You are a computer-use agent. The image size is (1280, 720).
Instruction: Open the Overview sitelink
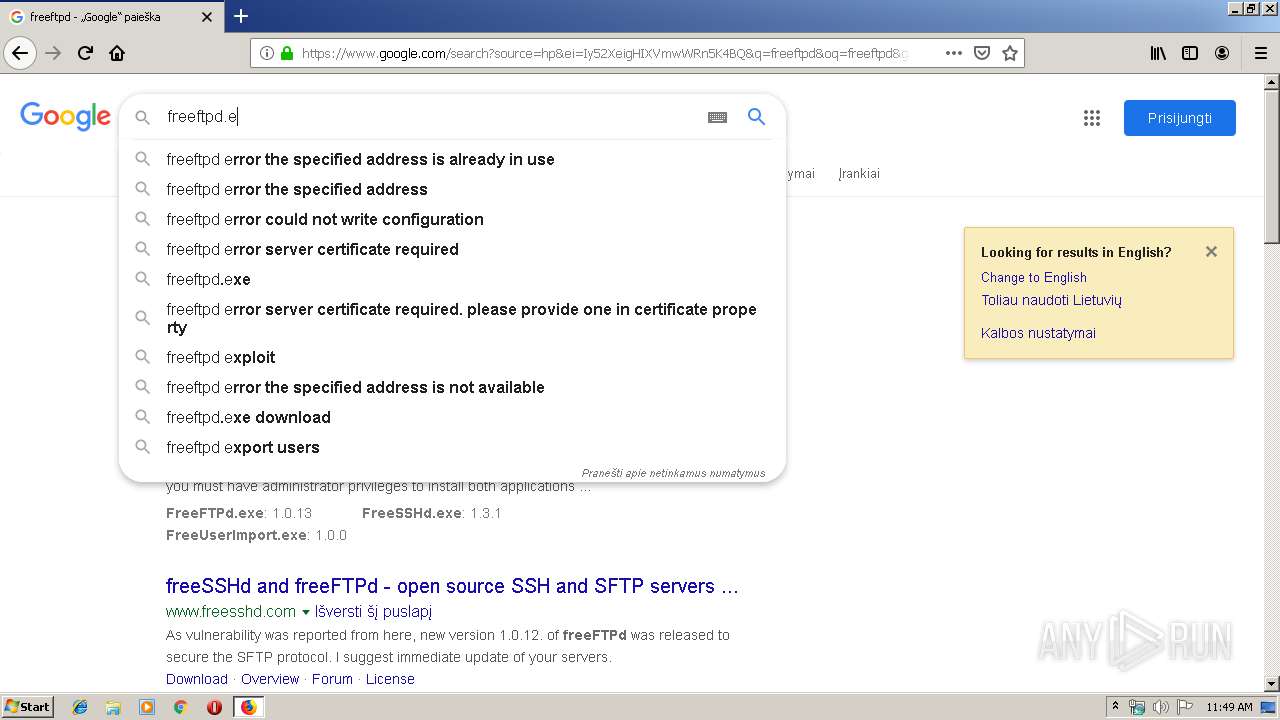pos(270,679)
